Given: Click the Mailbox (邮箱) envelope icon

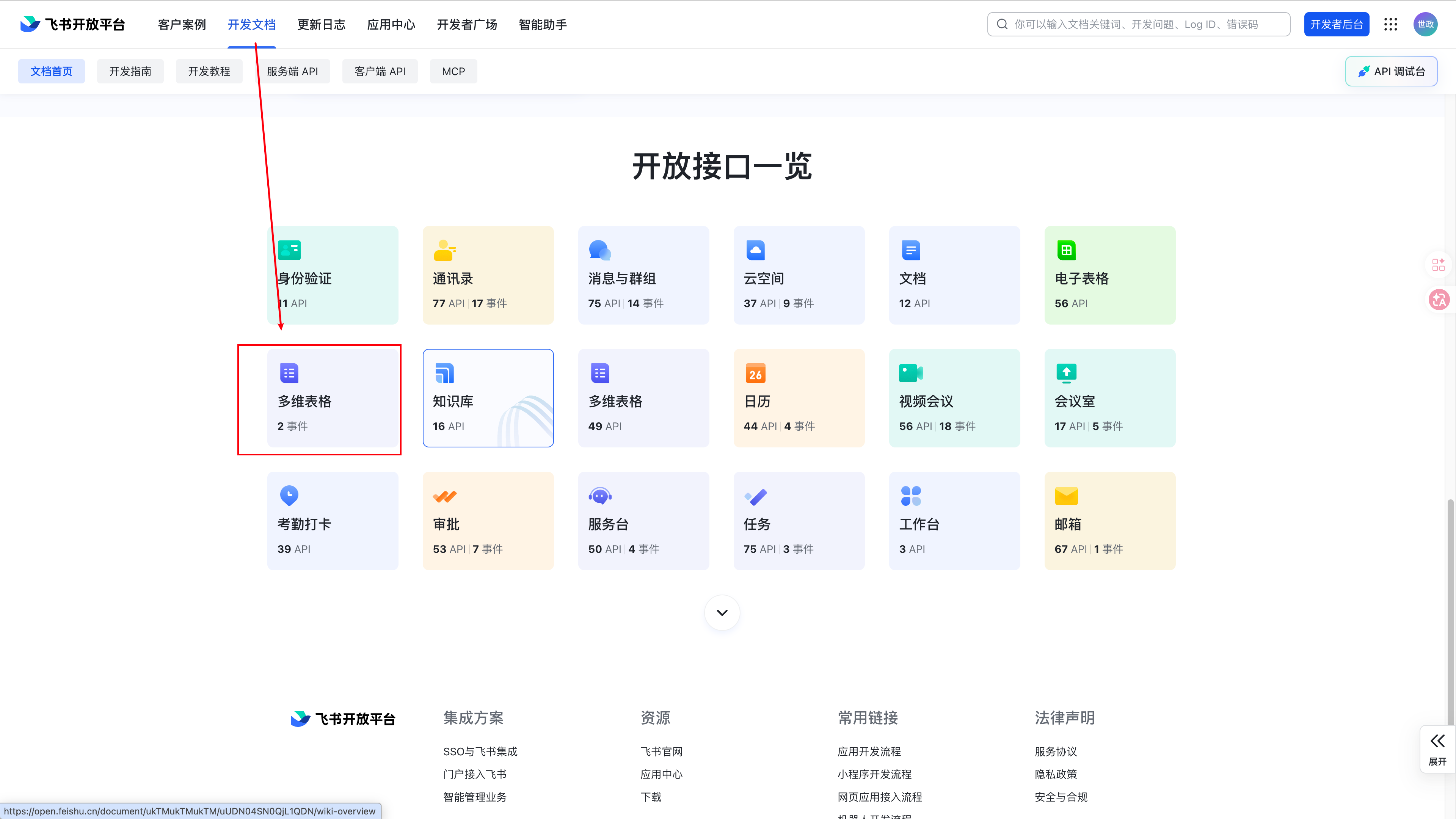Looking at the screenshot, I should (x=1066, y=496).
